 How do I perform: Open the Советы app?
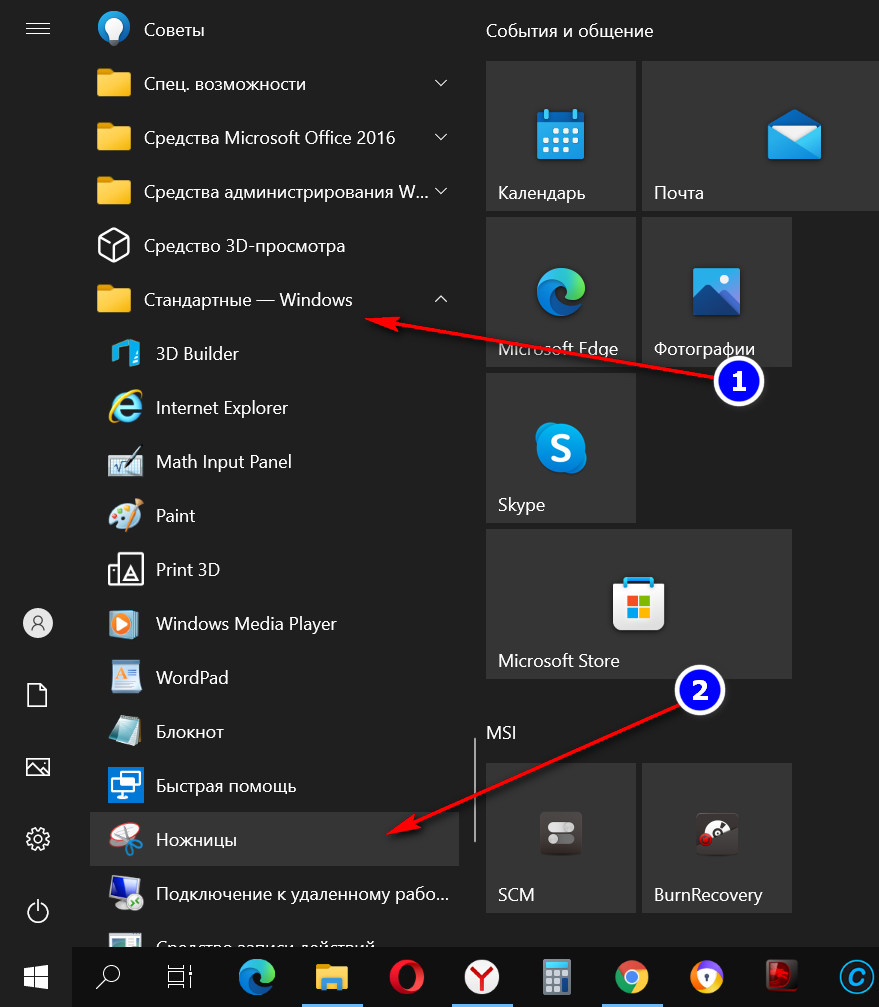coord(274,30)
